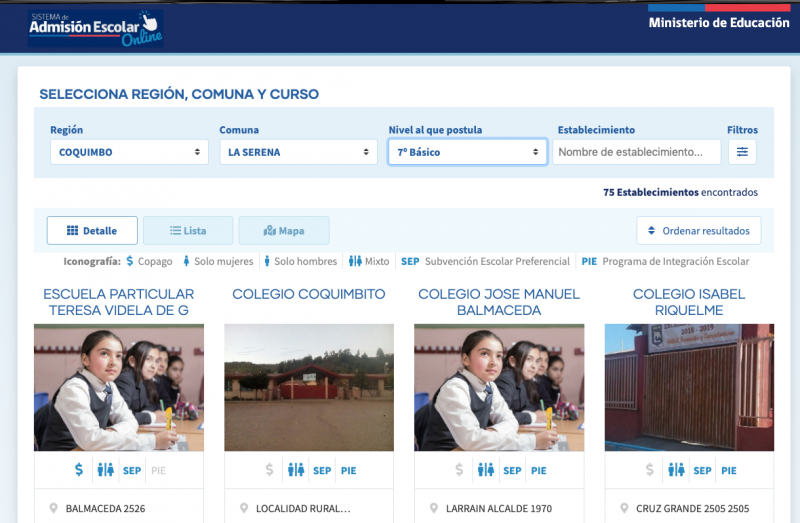Focus the Nombre de establecimiento search field
Image resolution: width=800 pixels, height=523 pixels.
(x=637, y=152)
